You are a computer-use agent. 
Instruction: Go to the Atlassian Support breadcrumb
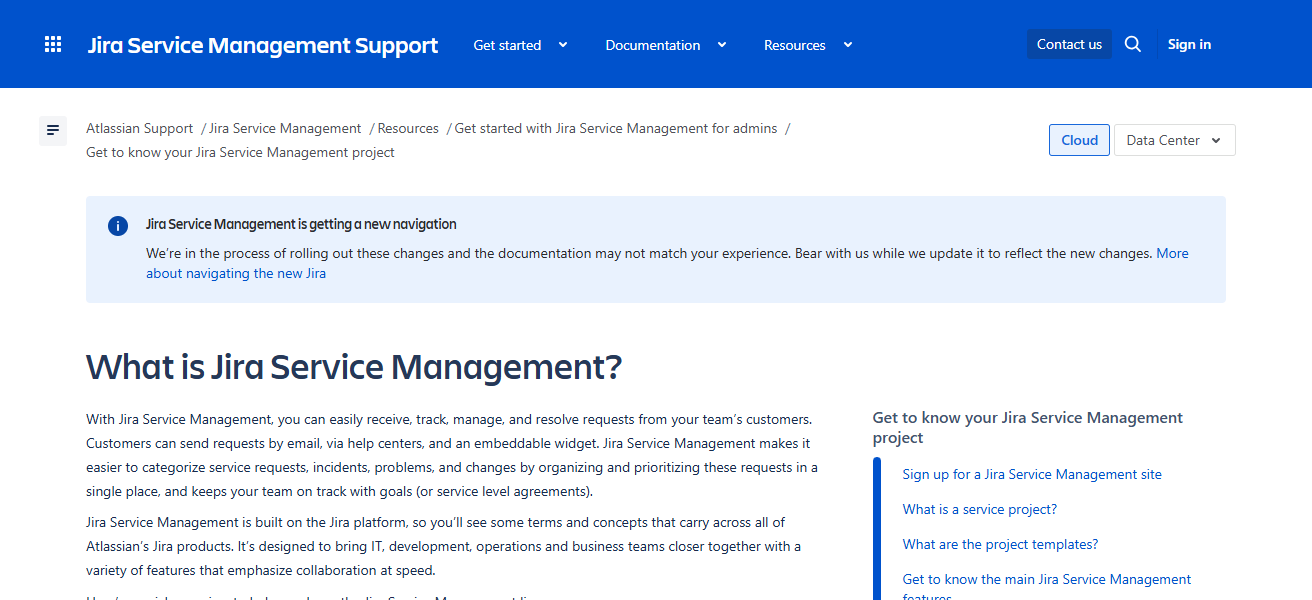(x=139, y=128)
